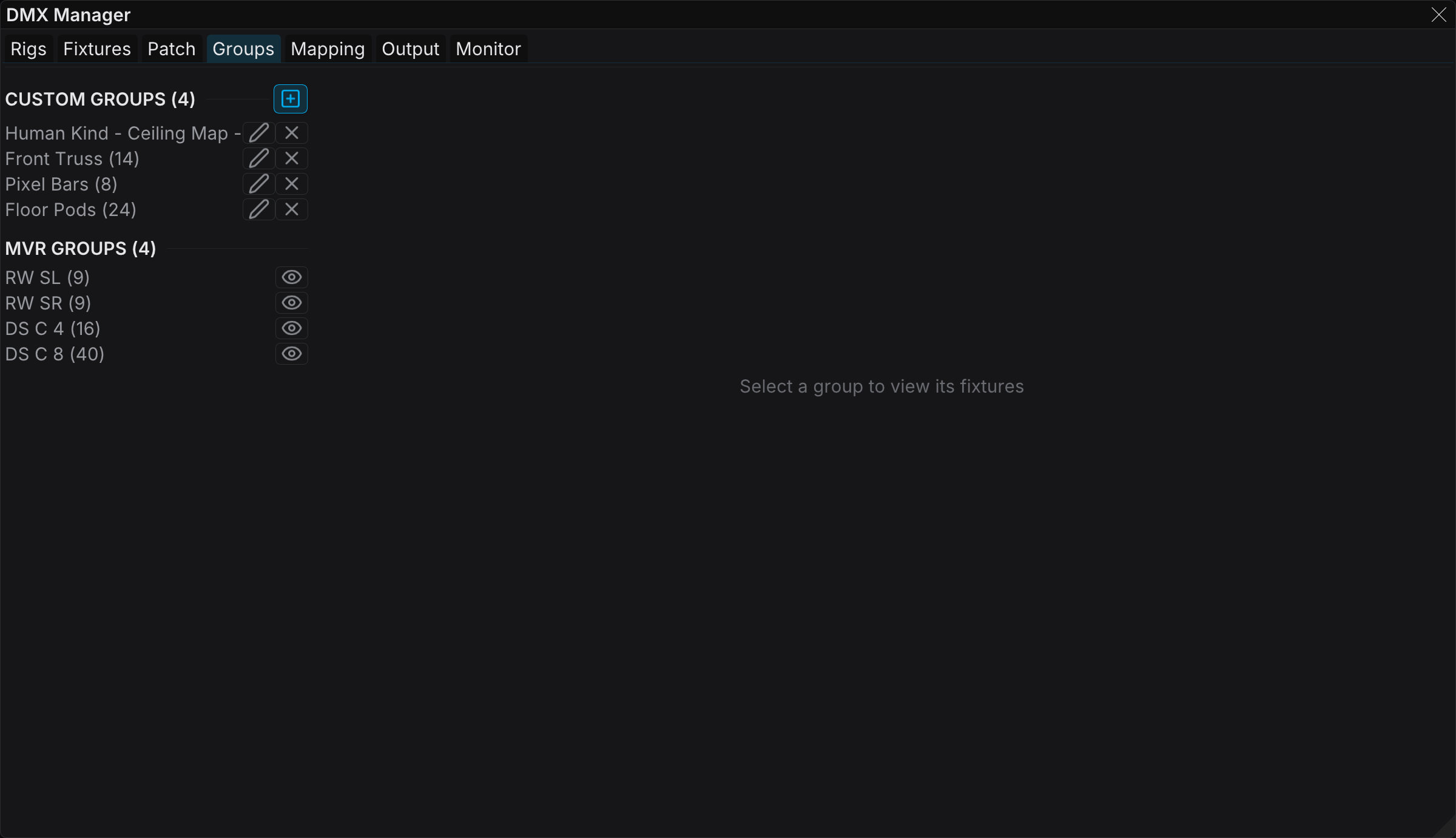Toggle visibility of DS C 4 group
1456x838 pixels.
point(292,328)
